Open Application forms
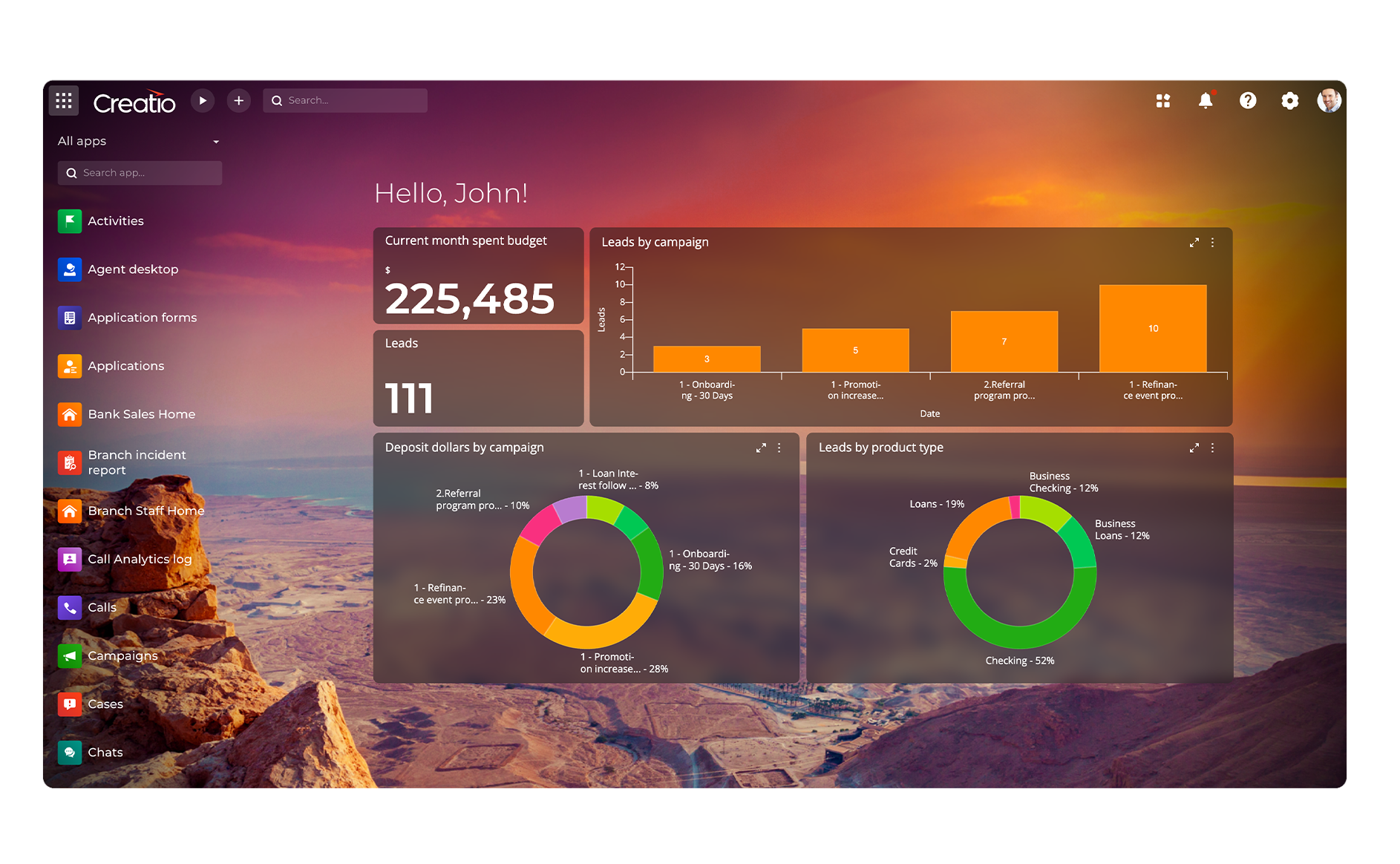This screenshot has width=1400, height=864. click(142, 317)
